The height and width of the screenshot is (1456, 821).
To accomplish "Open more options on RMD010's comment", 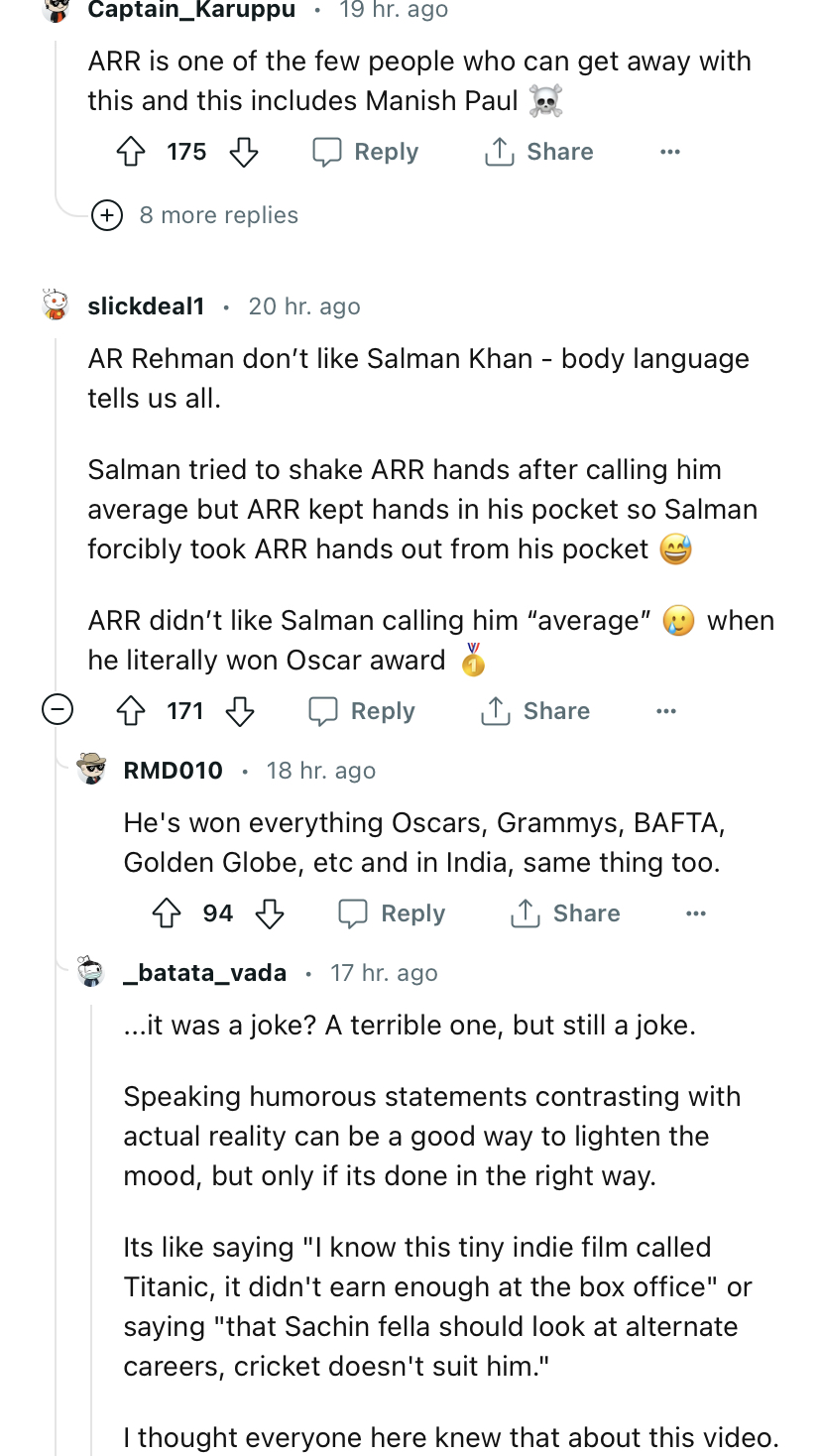I will coord(696,913).
